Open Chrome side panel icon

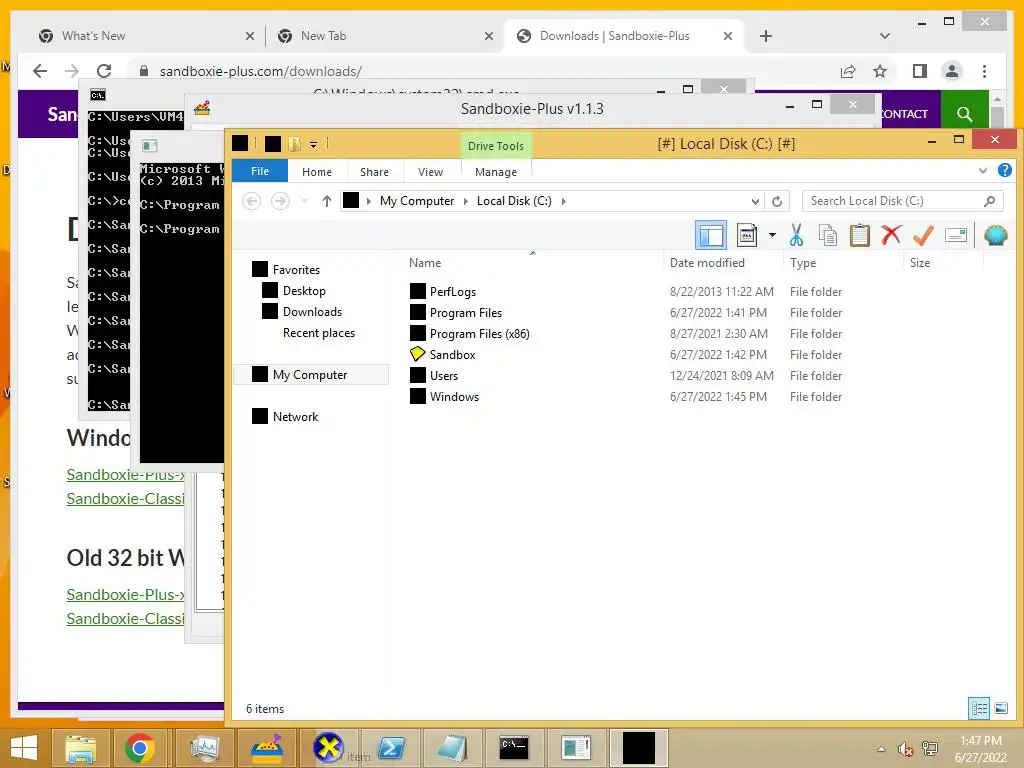tap(920, 71)
